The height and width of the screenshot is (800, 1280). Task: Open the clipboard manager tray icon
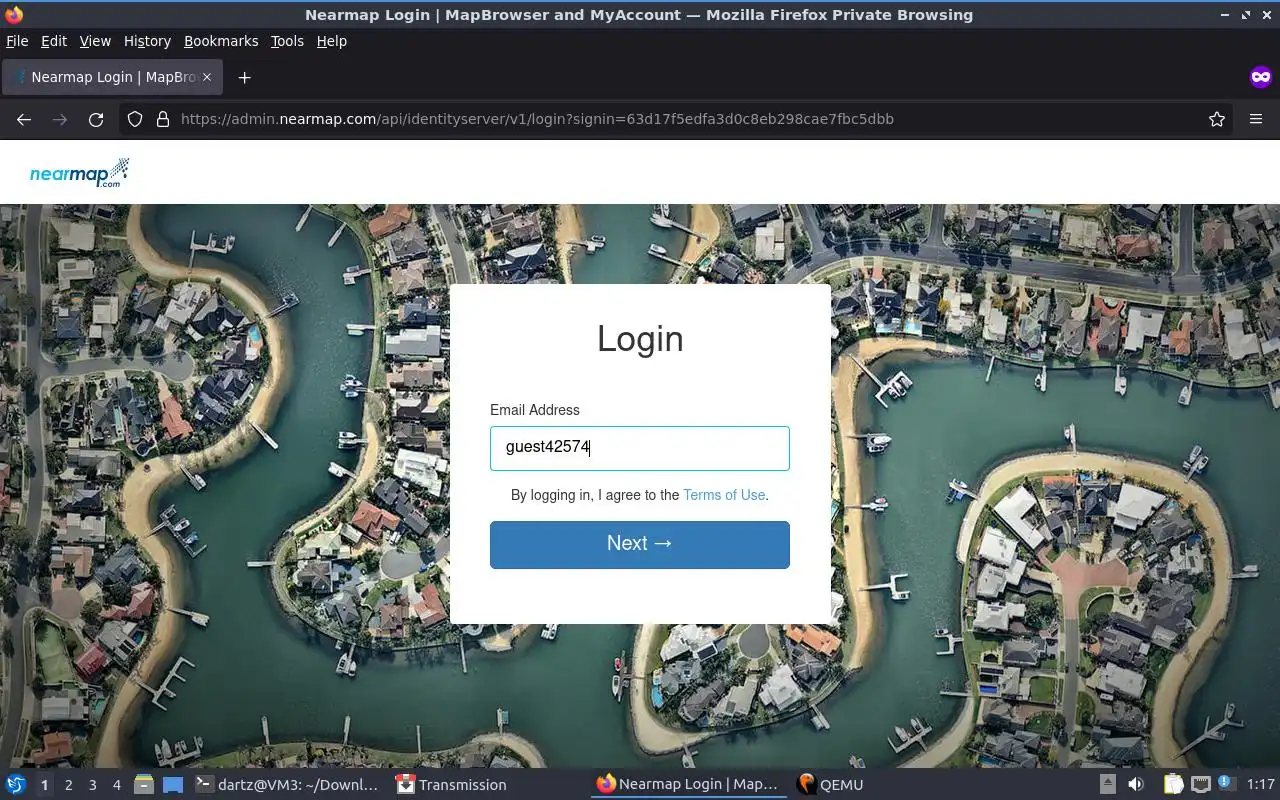(1173, 785)
